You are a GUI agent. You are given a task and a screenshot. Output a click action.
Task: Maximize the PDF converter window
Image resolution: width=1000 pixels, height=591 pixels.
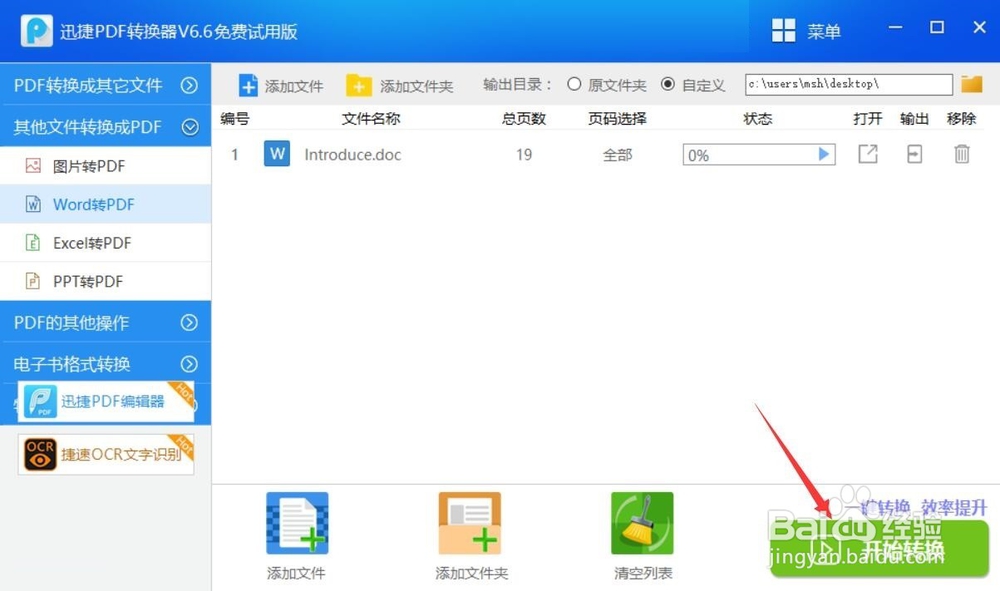pos(937,27)
